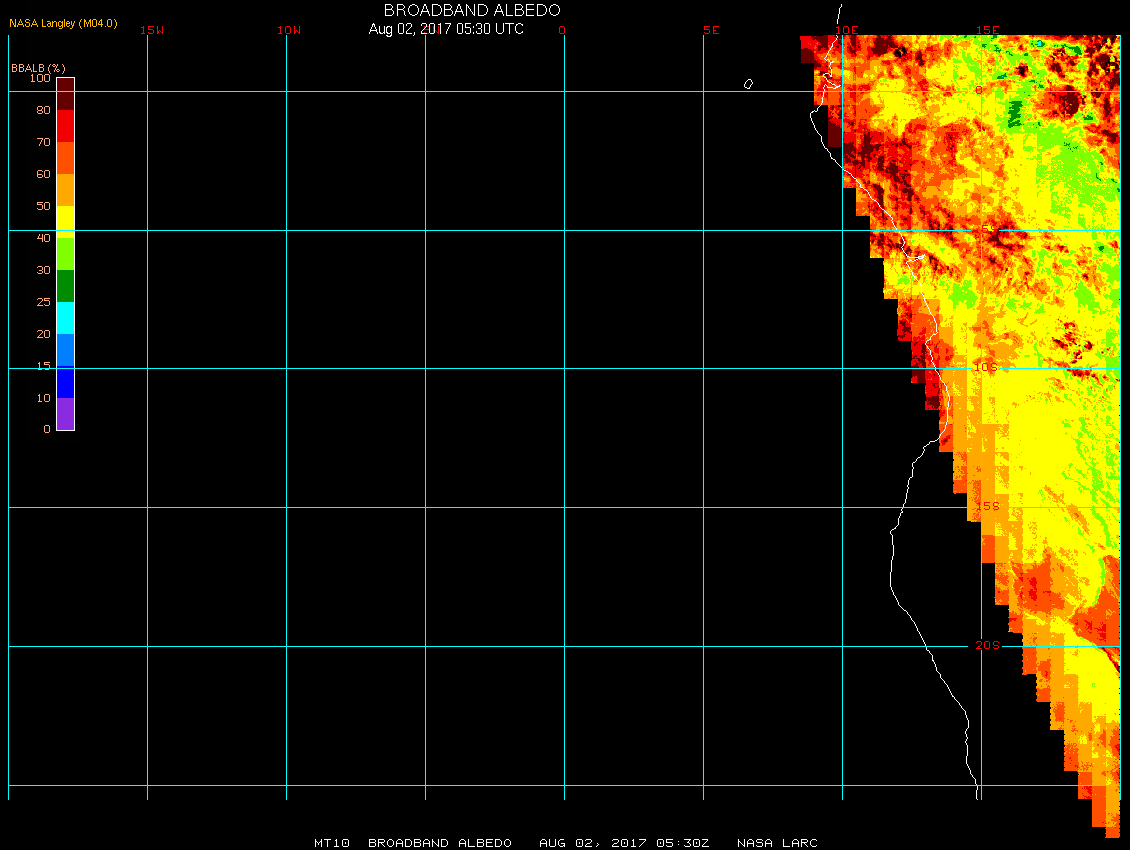
Task: Click the "15S" latitude label
Action: point(988,506)
